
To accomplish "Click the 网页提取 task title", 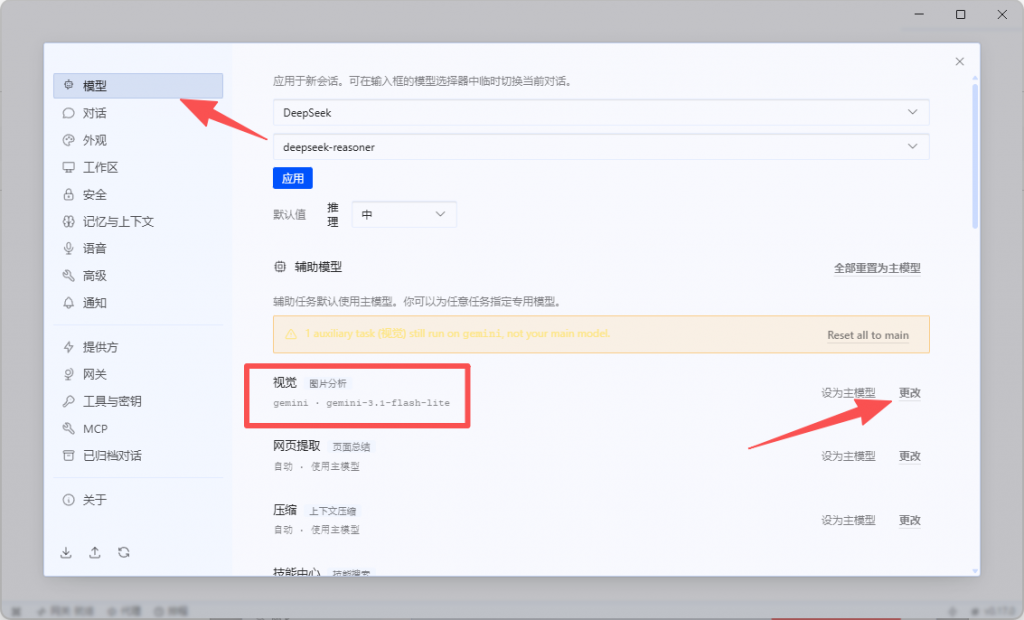I will pyautogui.click(x=296, y=446).
